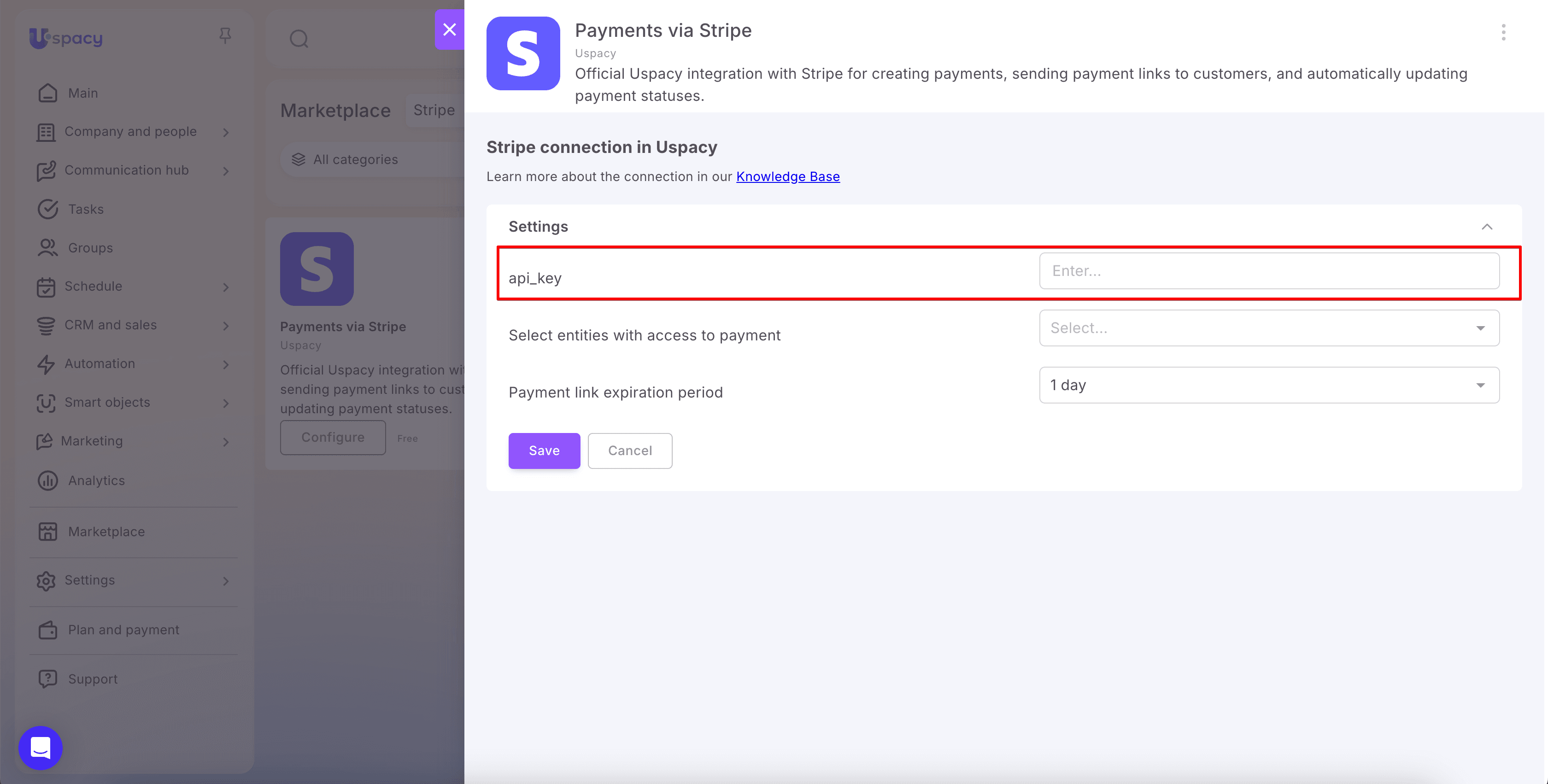This screenshot has height=784, width=1548.
Task: Click the Analytics chart icon
Action: [x=47, y=480]
